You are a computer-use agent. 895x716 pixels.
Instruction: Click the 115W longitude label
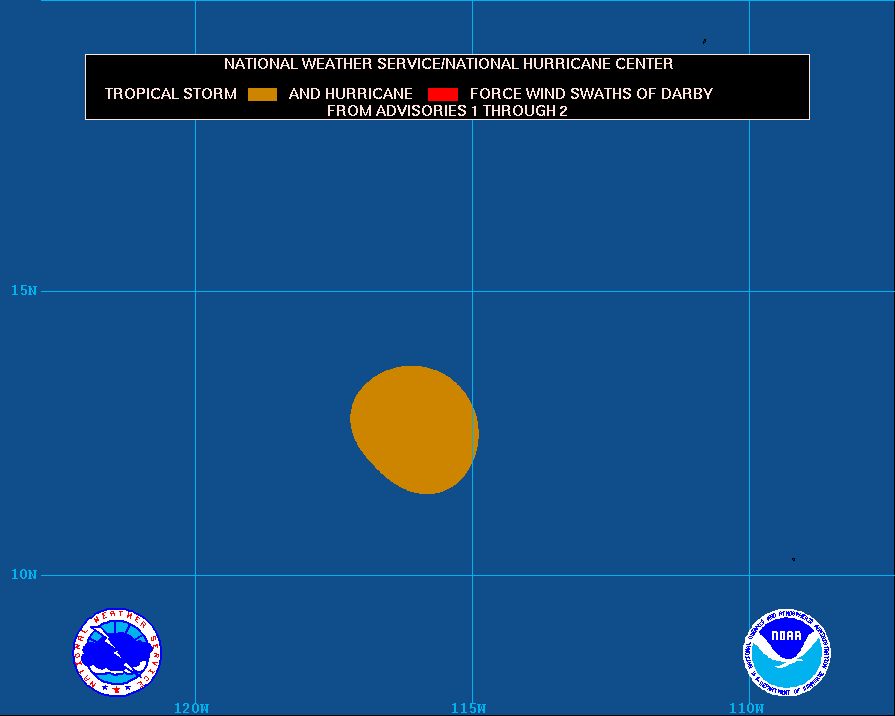468,709
